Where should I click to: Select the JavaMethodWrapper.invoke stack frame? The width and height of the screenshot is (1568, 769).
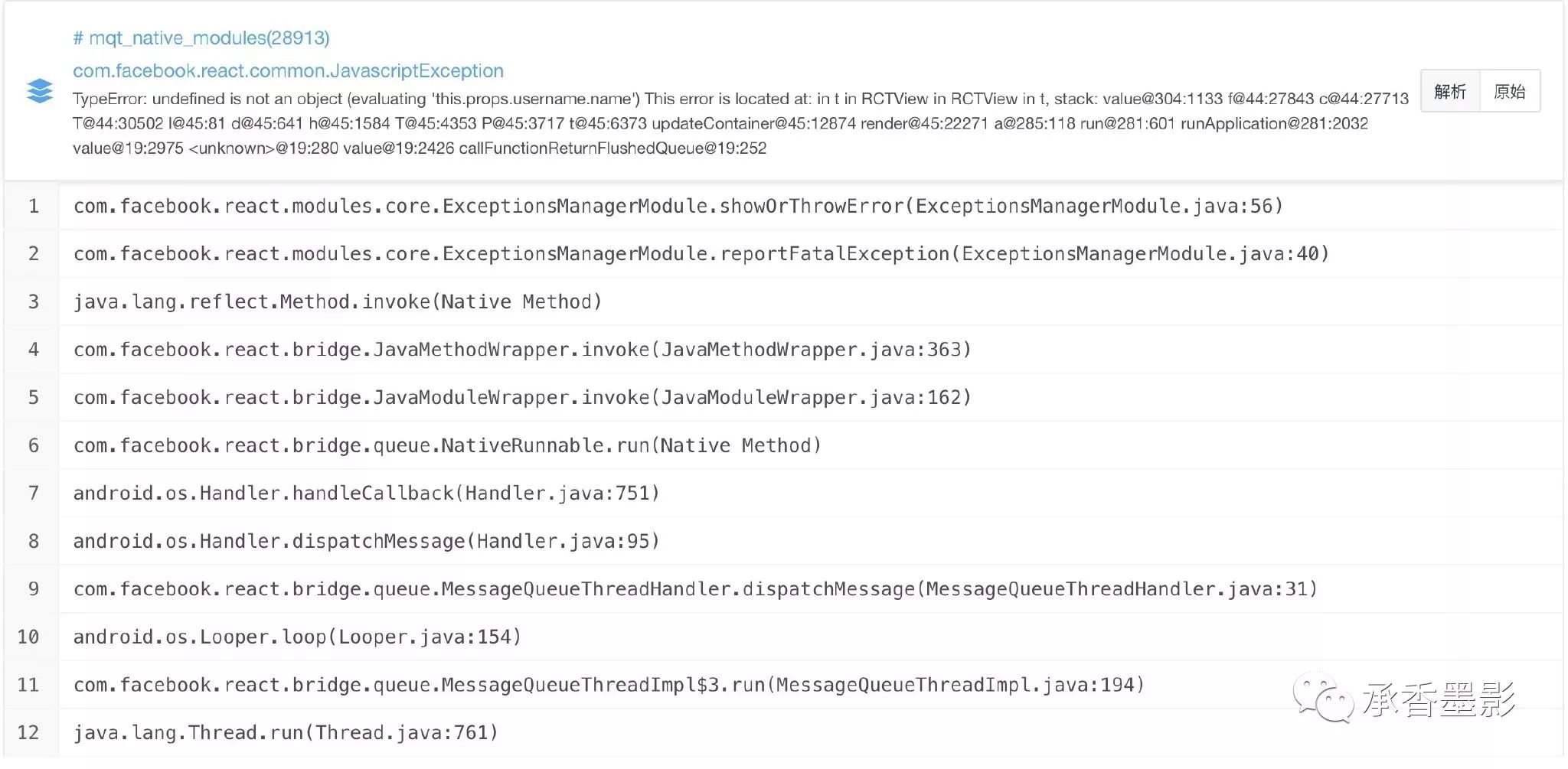pyautogui.click(x=522, y=350)
